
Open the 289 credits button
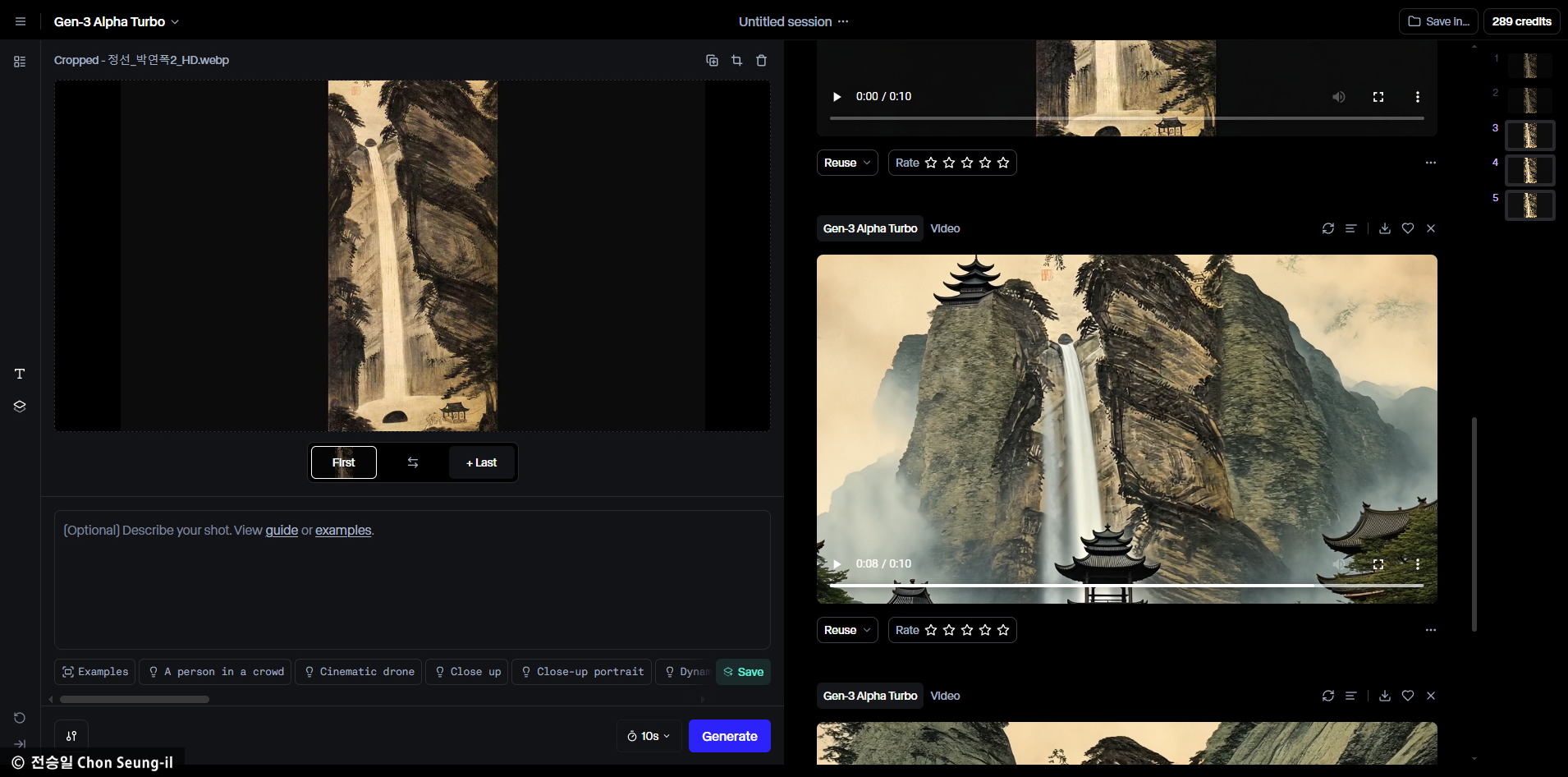tap(1521, 21)
